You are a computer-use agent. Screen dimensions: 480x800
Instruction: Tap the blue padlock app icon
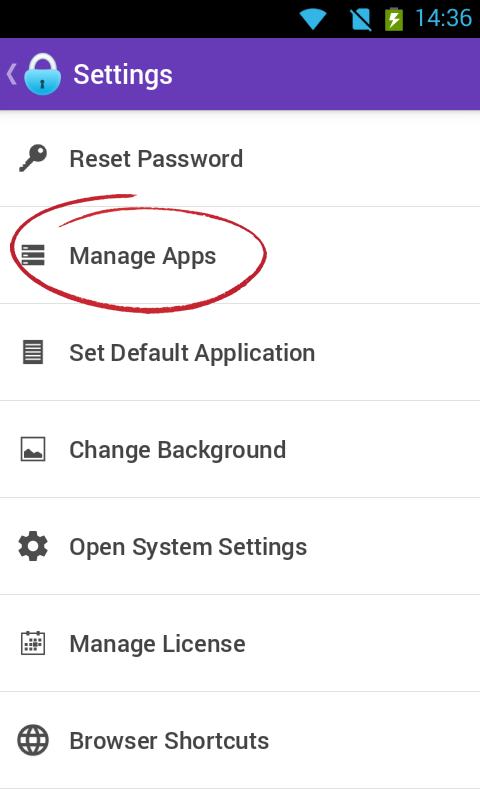pos(42,74)
